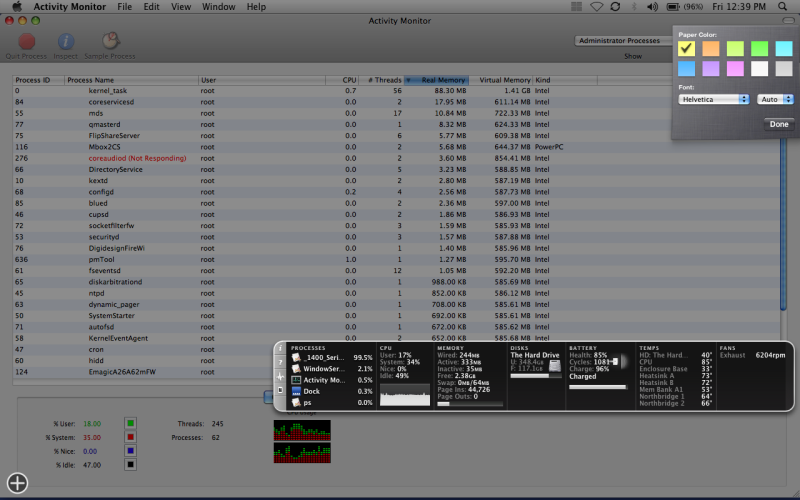Open the Activity Monitor application menu
Screen dimensions: 800x500
tap(69, 7)
